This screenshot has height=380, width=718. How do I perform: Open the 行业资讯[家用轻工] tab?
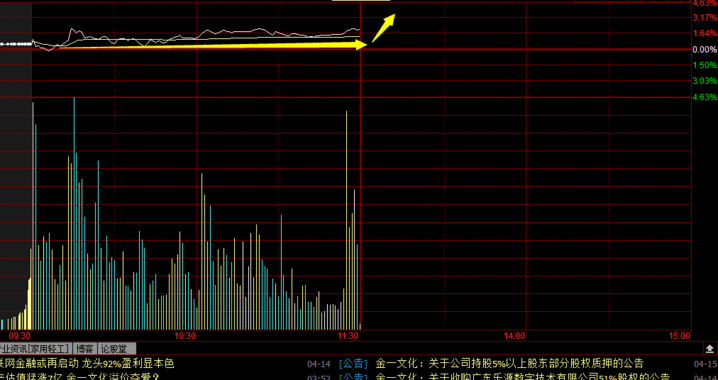pos(35,349)
